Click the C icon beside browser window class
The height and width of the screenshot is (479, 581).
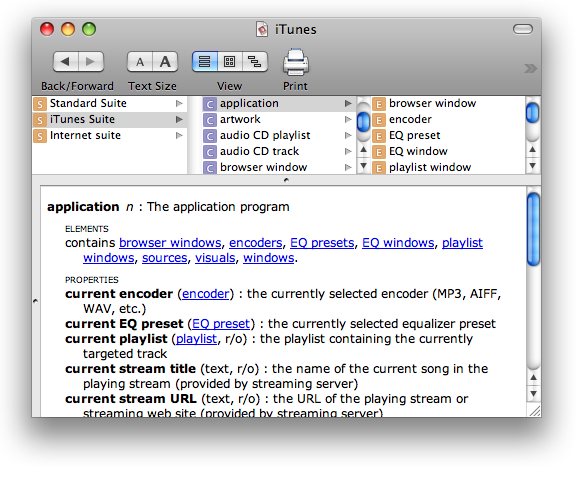pyautogui.click(x=210, y=167)
